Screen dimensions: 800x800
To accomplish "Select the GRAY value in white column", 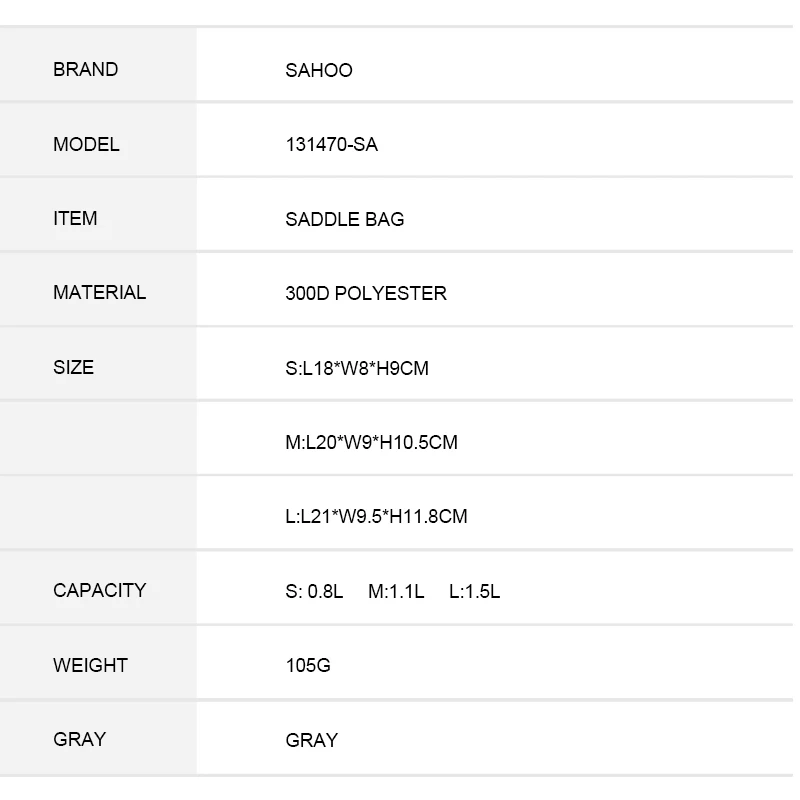I will [x=312, y=741].
